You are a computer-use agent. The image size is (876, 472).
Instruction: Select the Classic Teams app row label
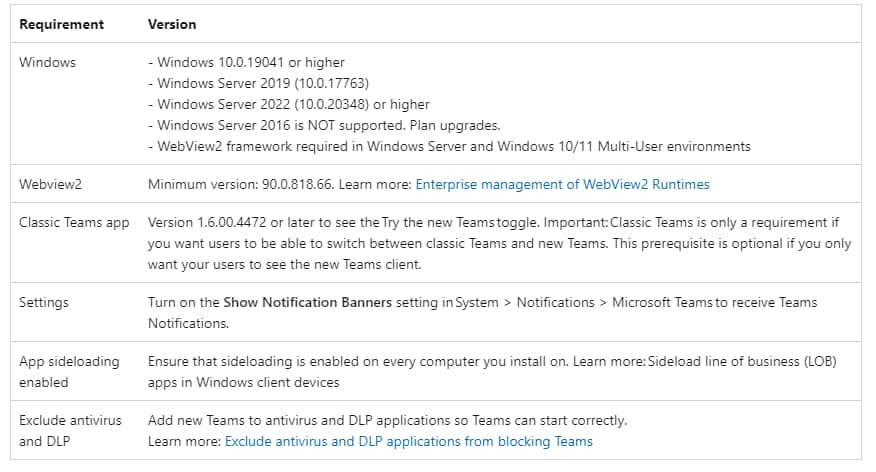[74, 222]
